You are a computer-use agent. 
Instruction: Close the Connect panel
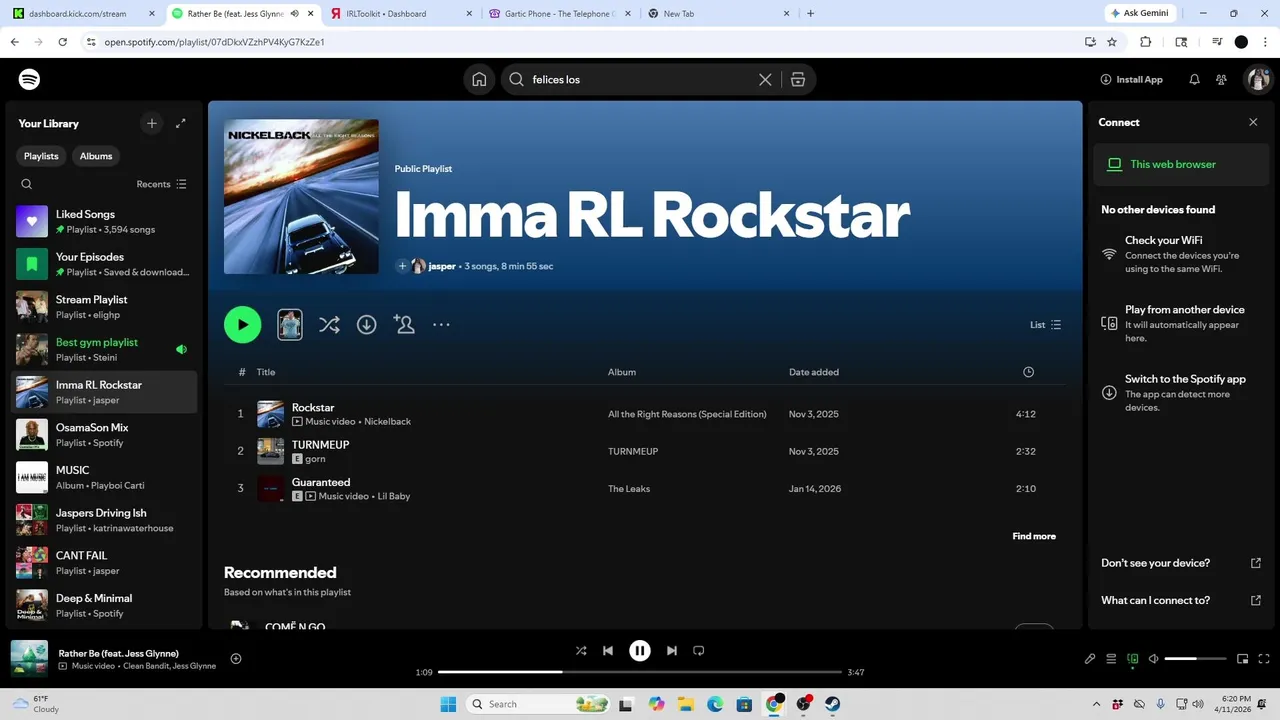click(1253, 122)
